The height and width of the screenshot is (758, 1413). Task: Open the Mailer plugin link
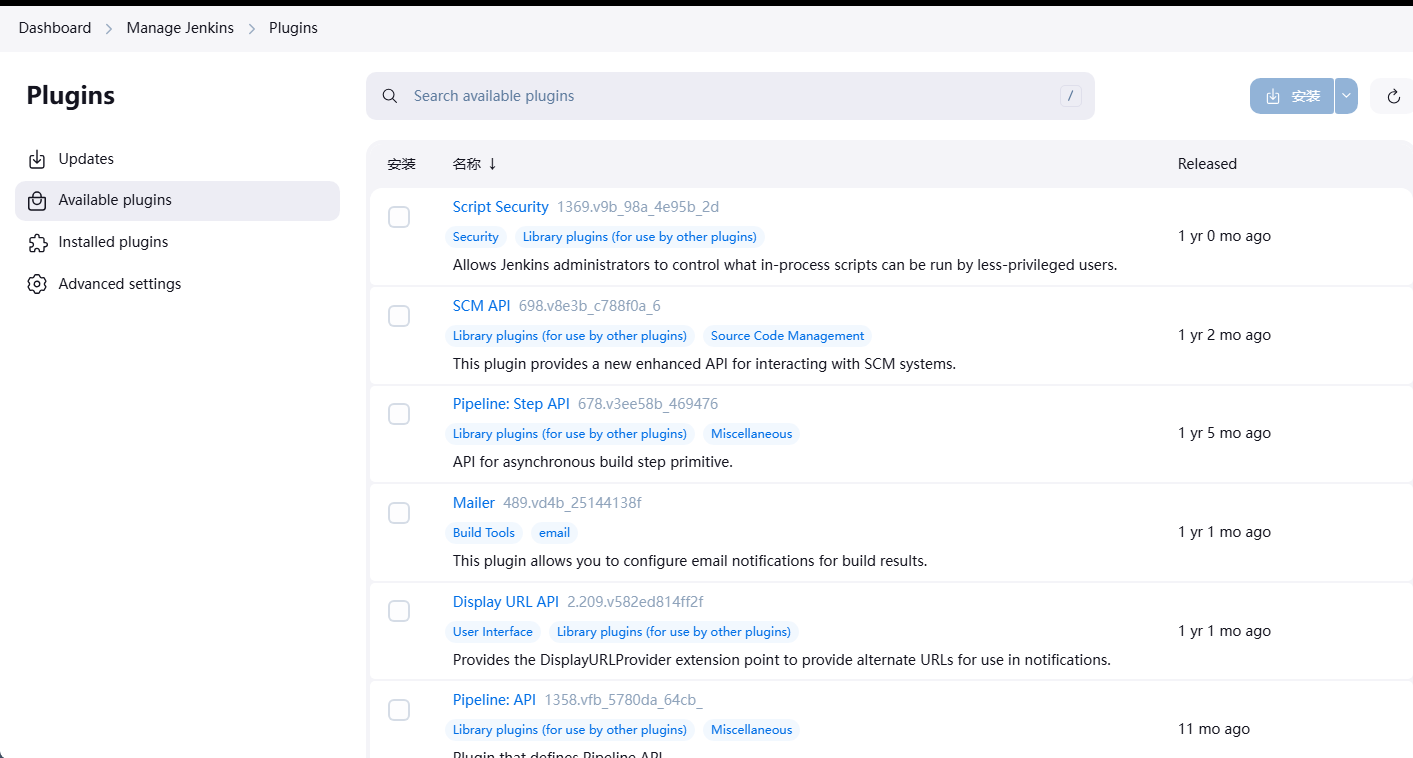(474, 503)
